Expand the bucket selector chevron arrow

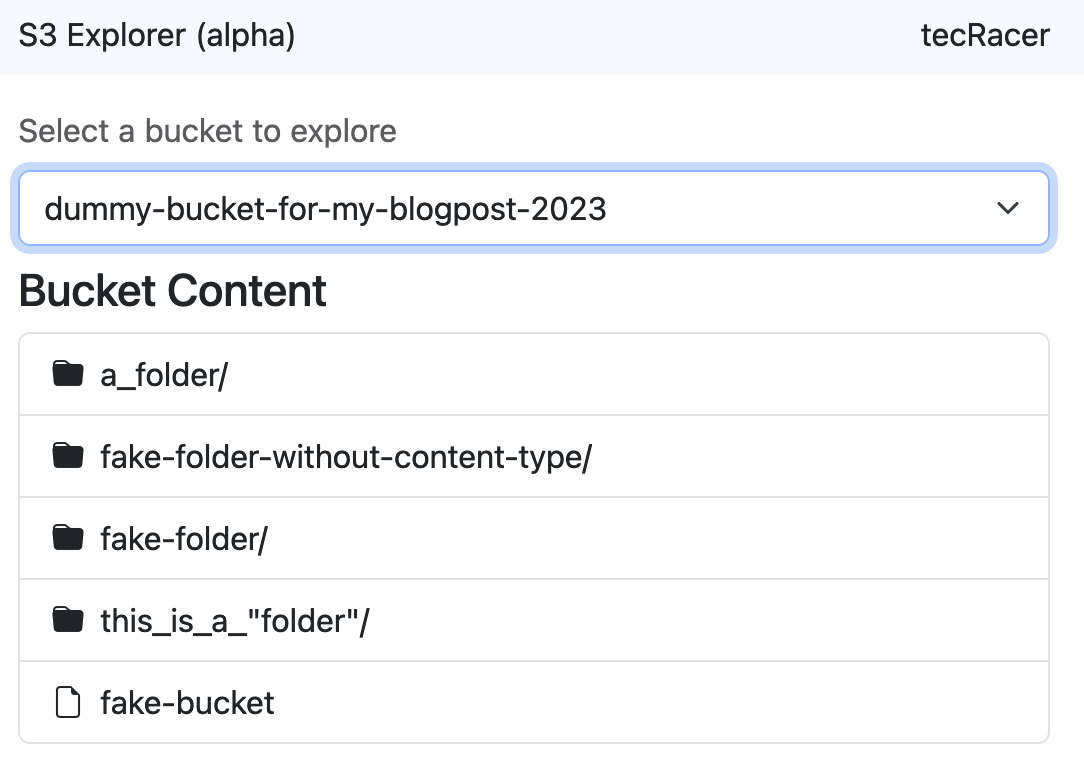coord(1008,208)
